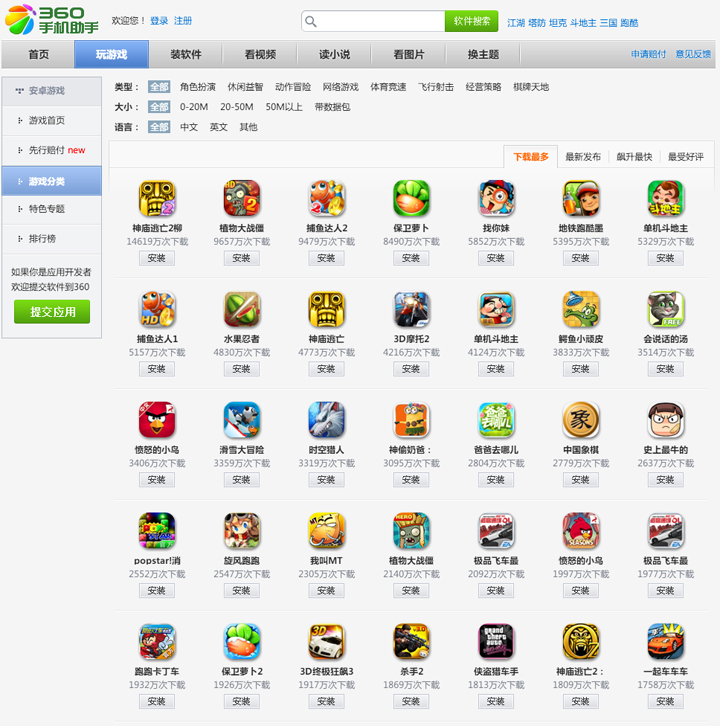The image size is (720, 726).
Task: Install 杀手2 via its 安装 button
Action: pyautogui.click(x=411, y=701)
